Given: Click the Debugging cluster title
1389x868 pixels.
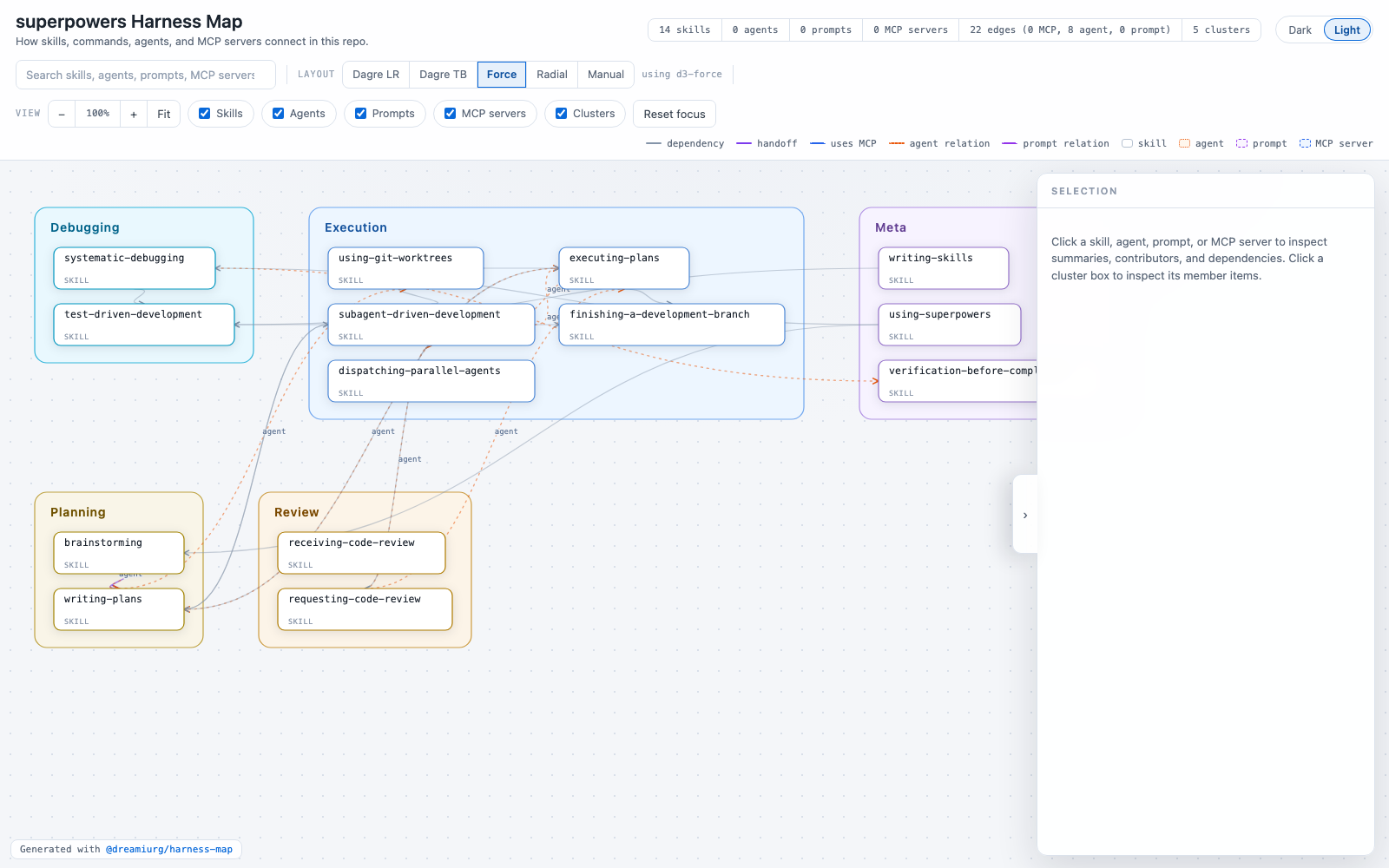Looking at the screenshot, I should point(85,227).
